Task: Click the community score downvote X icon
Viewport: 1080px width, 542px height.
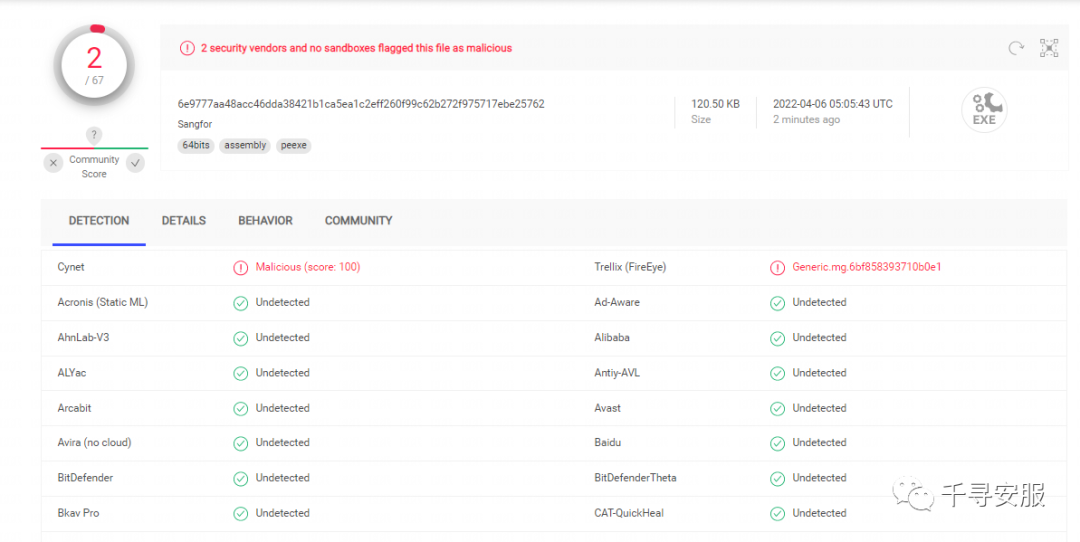Action: (x=53, y=163)
